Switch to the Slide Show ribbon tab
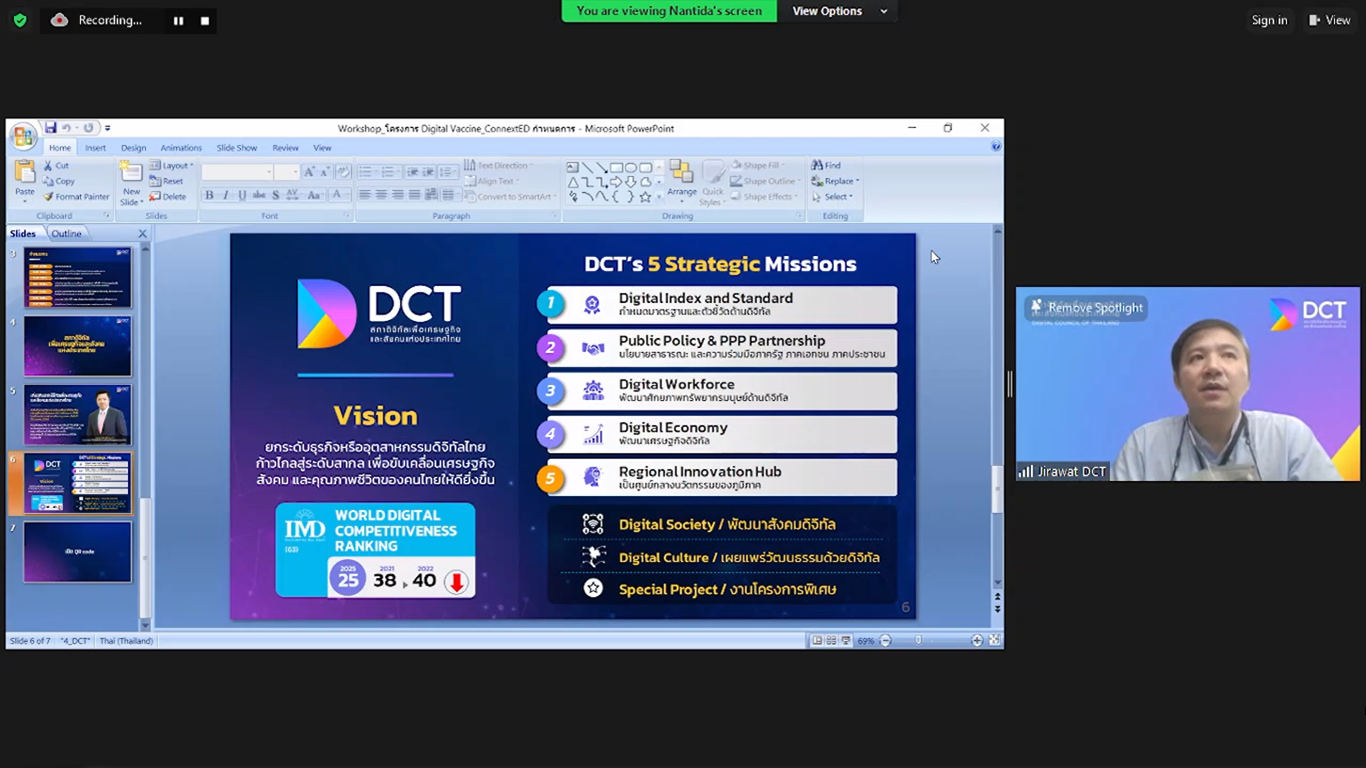The image size is (1366, 768). 237,148
